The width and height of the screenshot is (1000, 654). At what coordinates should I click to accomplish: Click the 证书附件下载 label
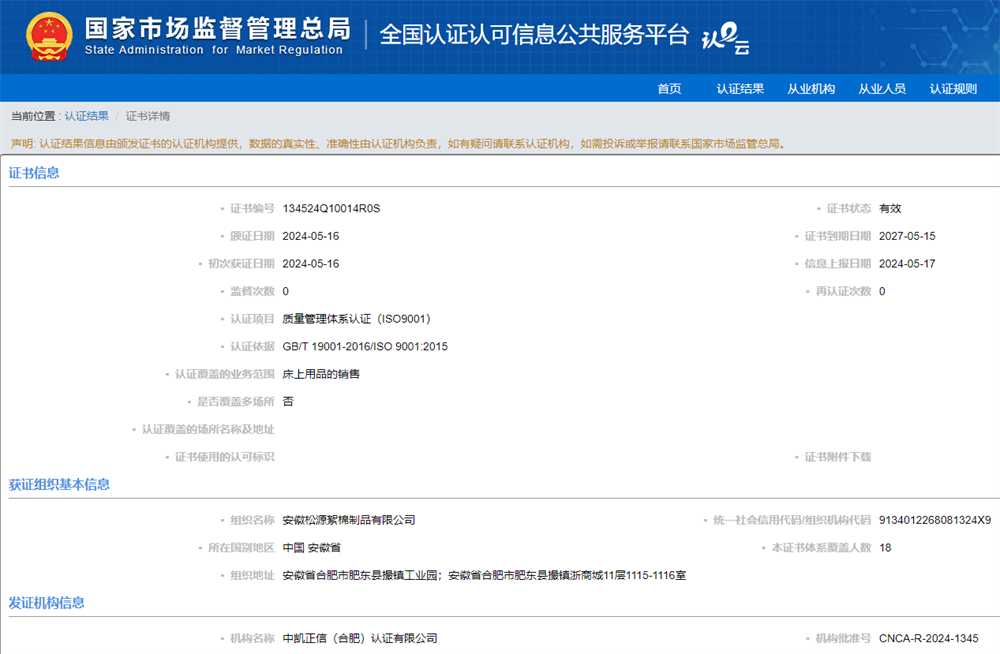point(837,457)
